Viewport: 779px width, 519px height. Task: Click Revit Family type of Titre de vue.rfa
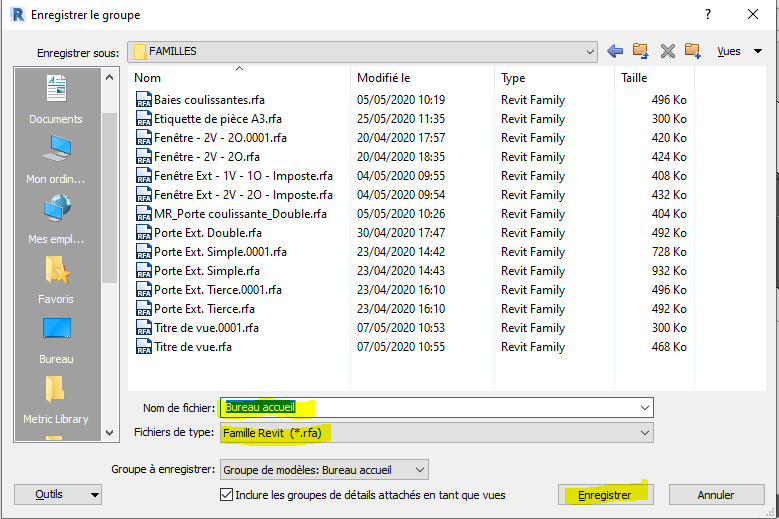click(x=533, y=347)
